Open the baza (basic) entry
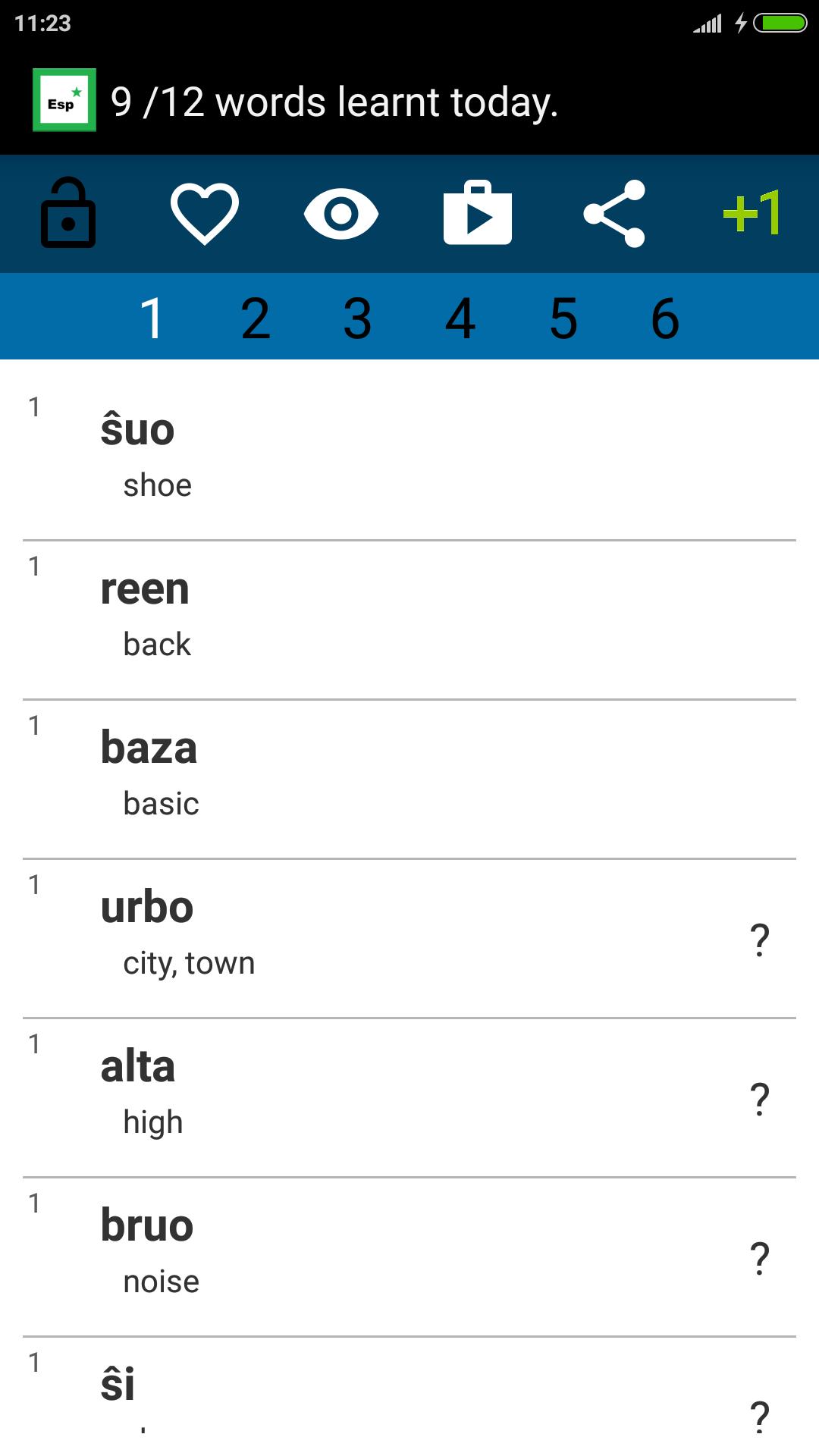The width and height of the screenshot is (819, 1456). coord(409,780)
